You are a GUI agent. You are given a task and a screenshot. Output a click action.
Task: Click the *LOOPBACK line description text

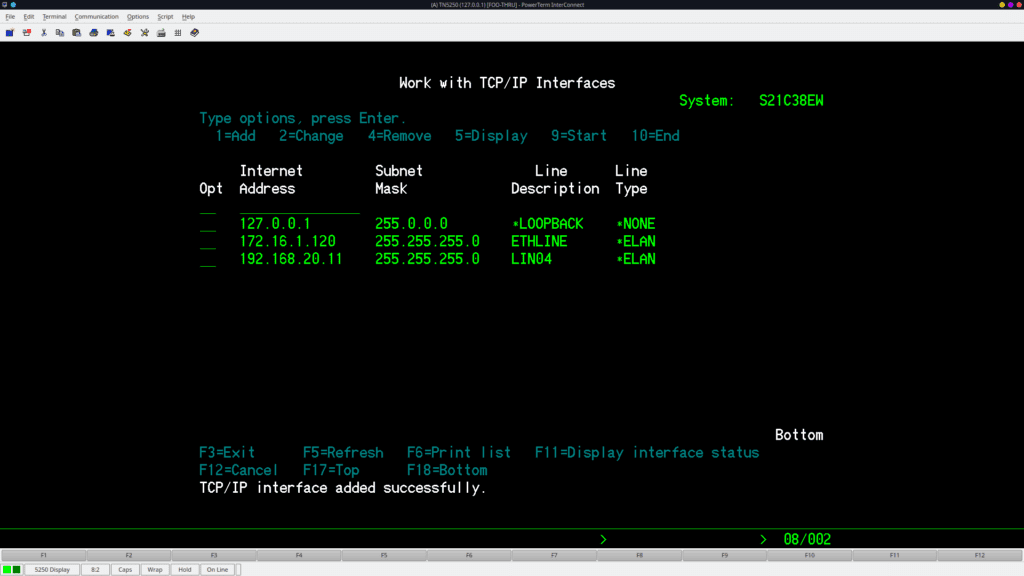[547, 224]
